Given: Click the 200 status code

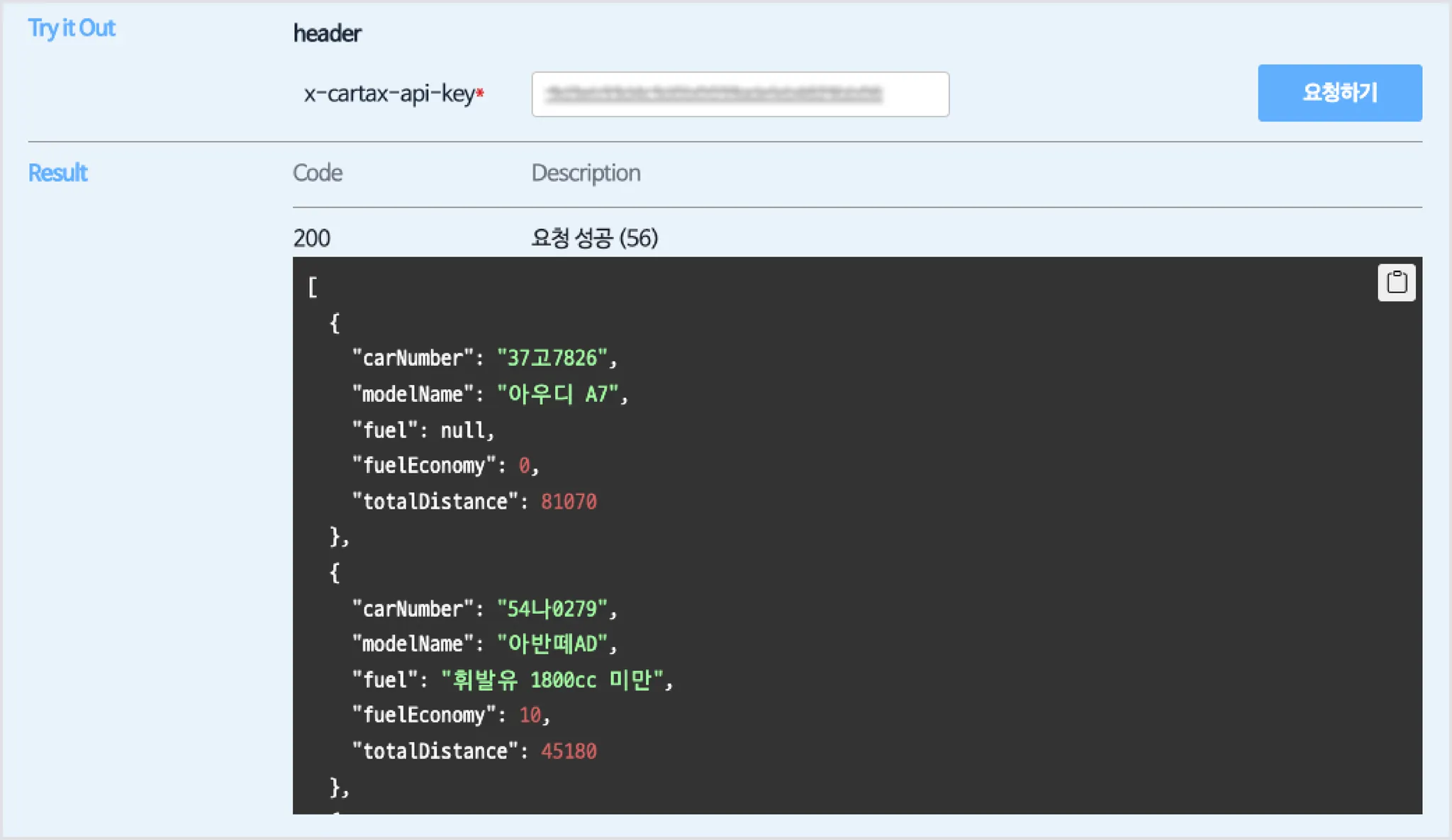Looking at the screenshot, I should coord(312,238).
